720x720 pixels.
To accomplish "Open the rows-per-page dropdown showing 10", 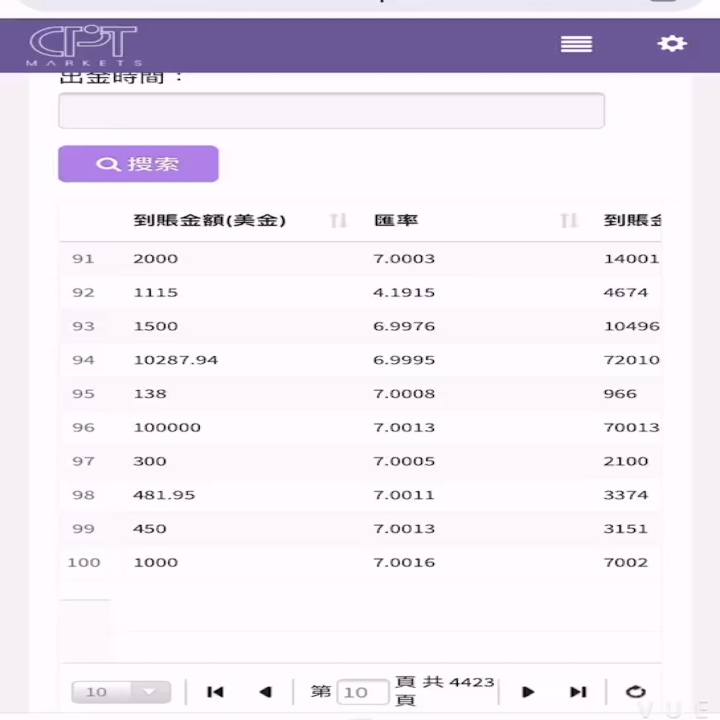I will (121, 692).
